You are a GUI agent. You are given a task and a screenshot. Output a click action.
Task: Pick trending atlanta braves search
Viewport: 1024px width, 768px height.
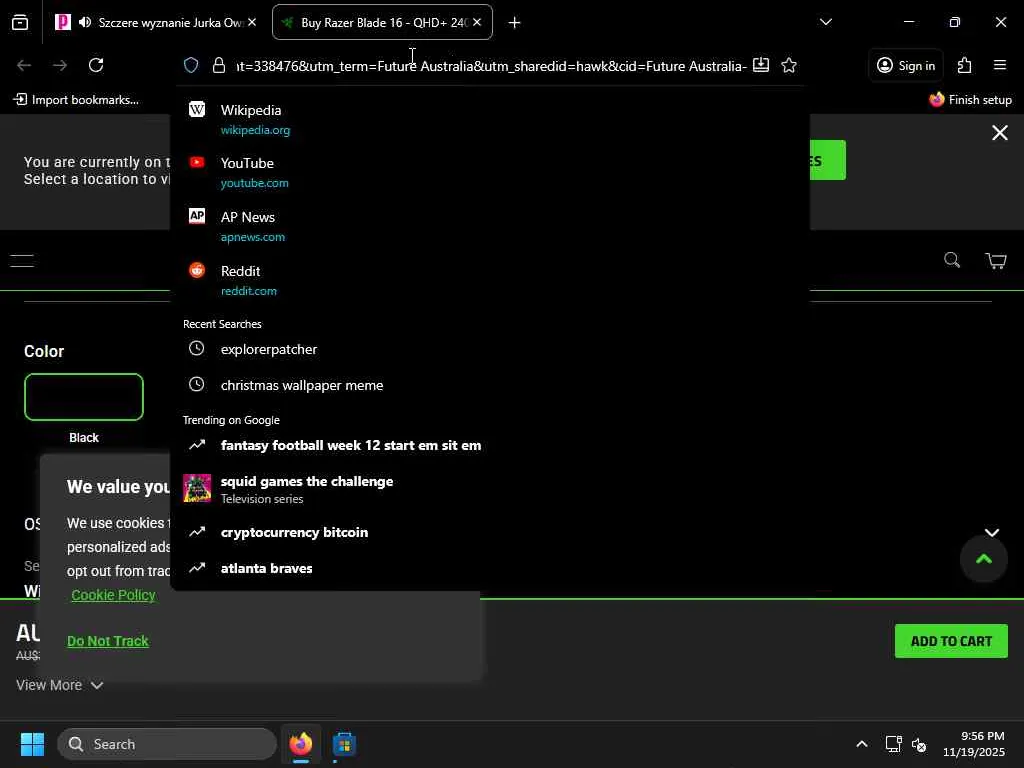click(490, 568)
